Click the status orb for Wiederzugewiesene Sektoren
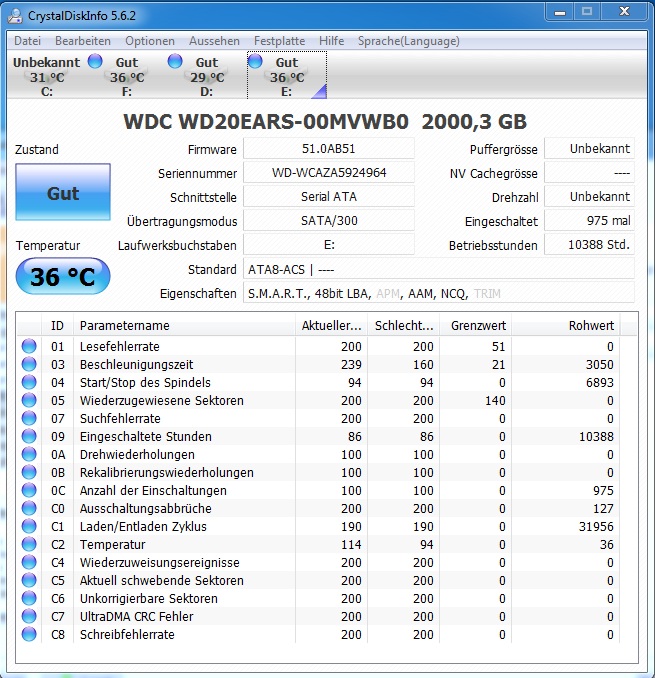 (29, 400)
